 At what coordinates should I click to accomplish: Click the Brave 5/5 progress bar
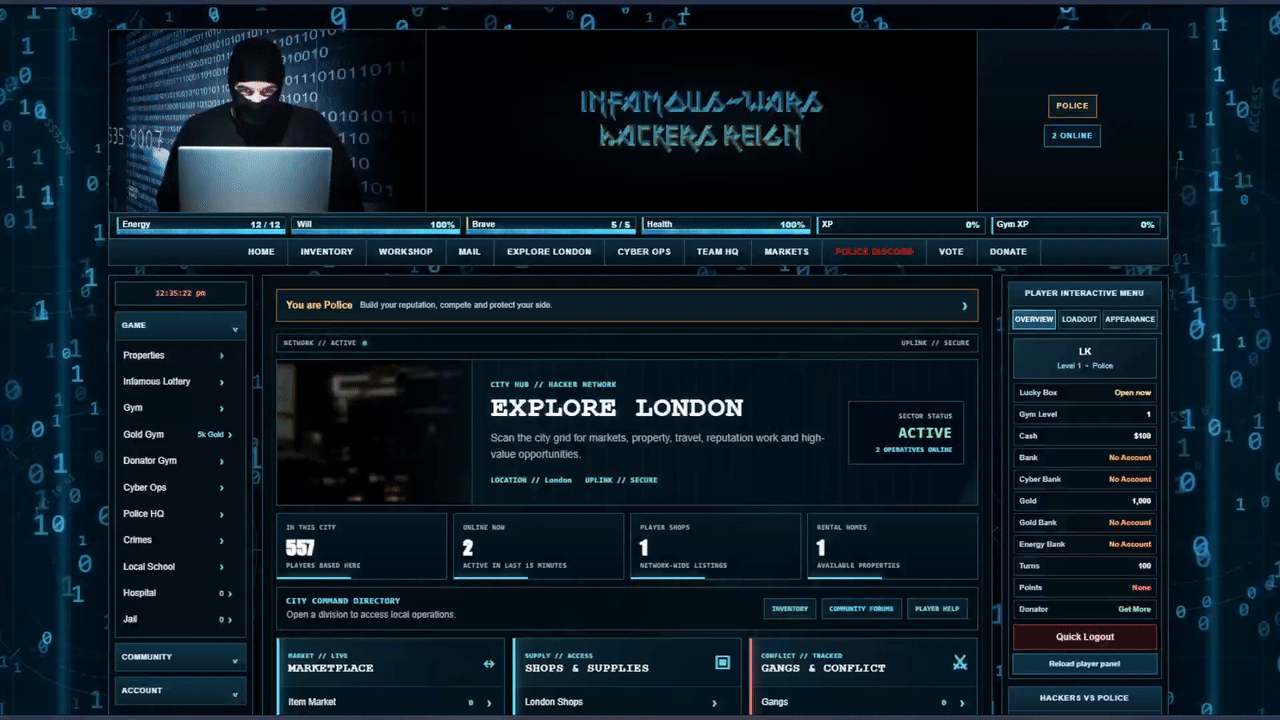click(551, 225)
